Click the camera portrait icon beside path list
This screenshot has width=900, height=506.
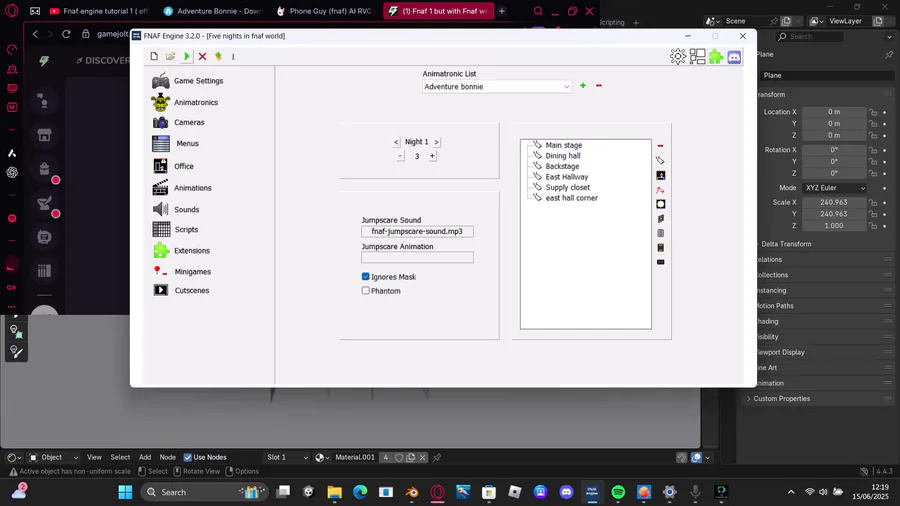pyautogui.click(x=661, y=175)
